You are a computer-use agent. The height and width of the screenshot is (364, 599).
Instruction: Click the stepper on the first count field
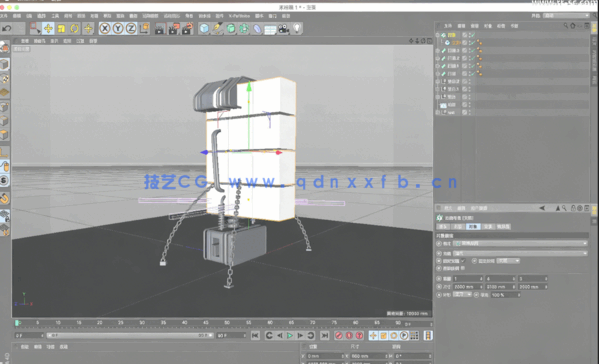[481, 278]
